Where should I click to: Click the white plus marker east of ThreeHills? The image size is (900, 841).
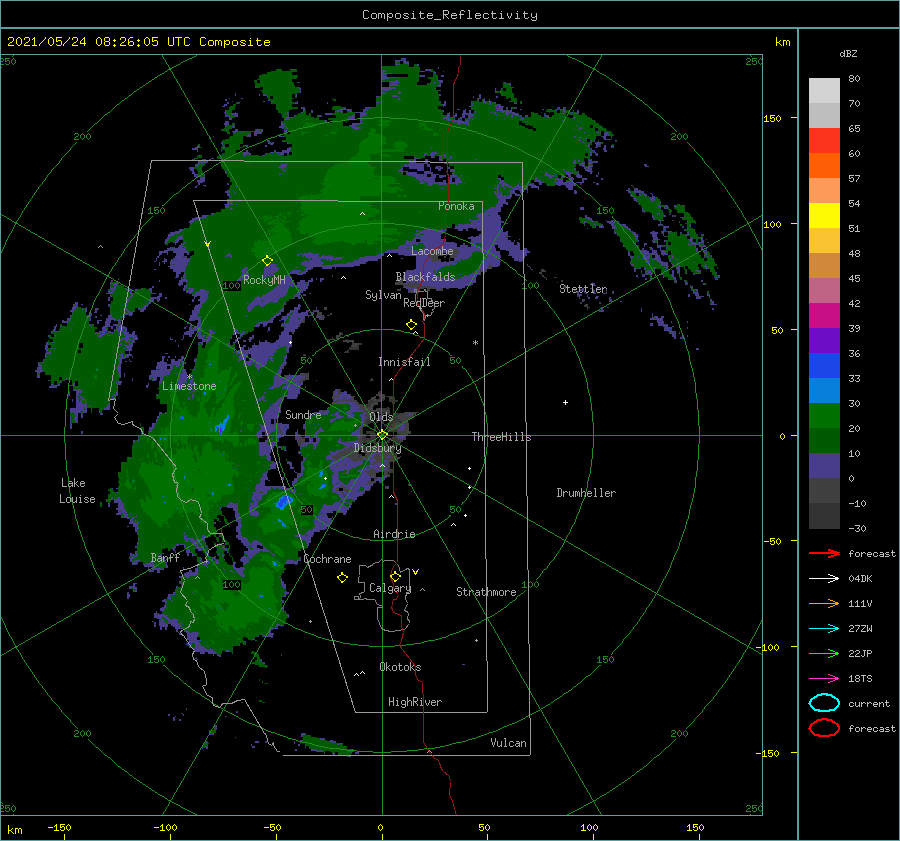tap(565, 402)
